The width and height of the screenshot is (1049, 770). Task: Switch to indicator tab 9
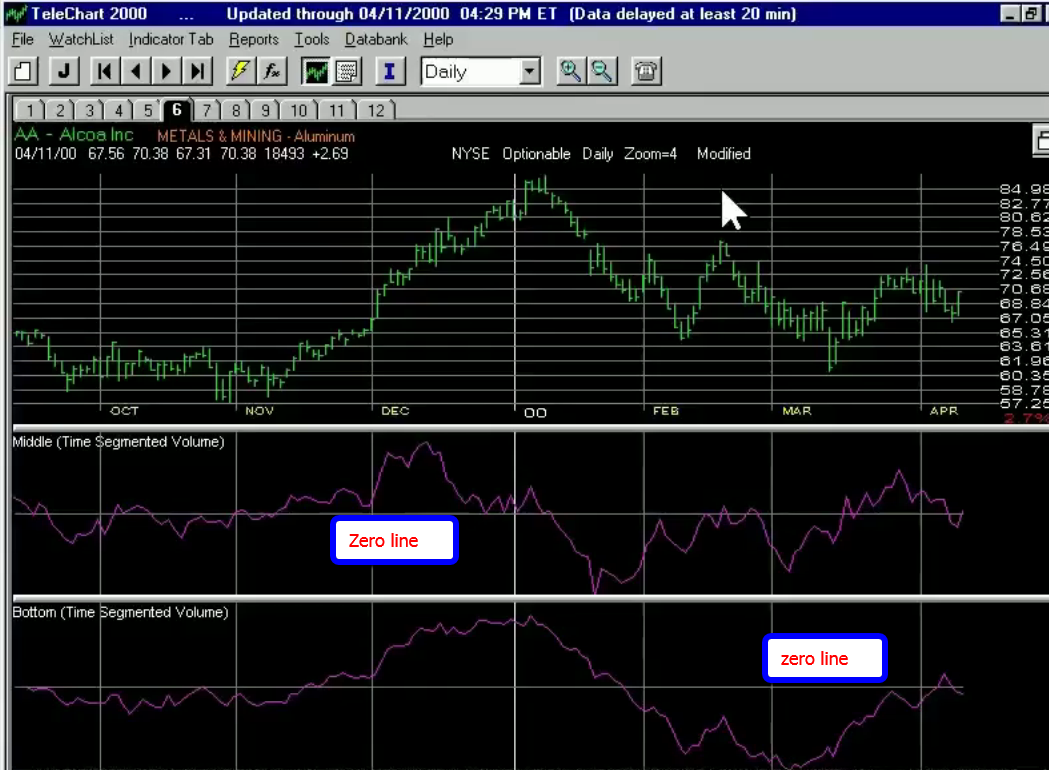[x=266, y=110]
